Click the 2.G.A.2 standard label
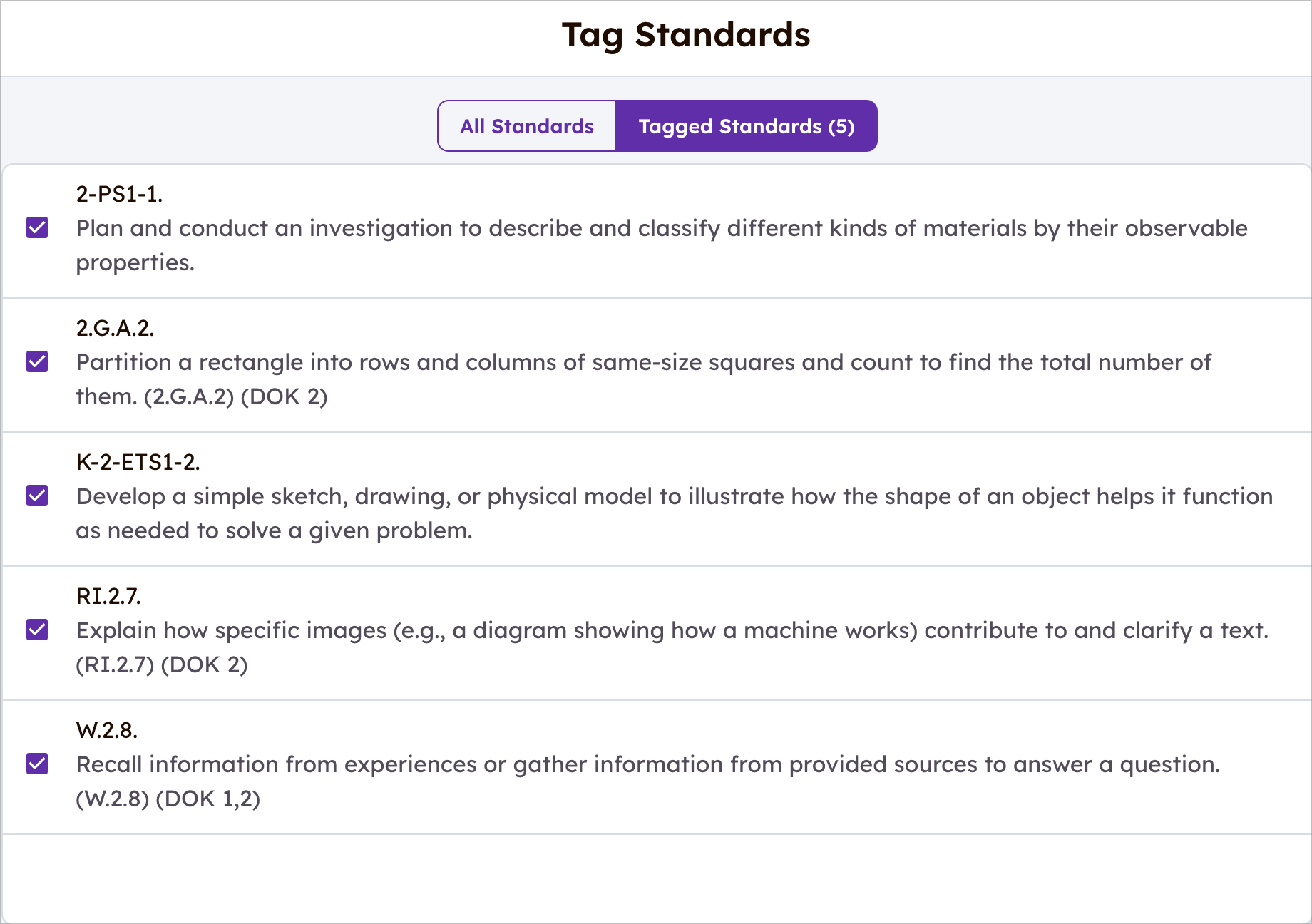The width and height of the screenshot is (1312, 924). [x=116, y=328]
